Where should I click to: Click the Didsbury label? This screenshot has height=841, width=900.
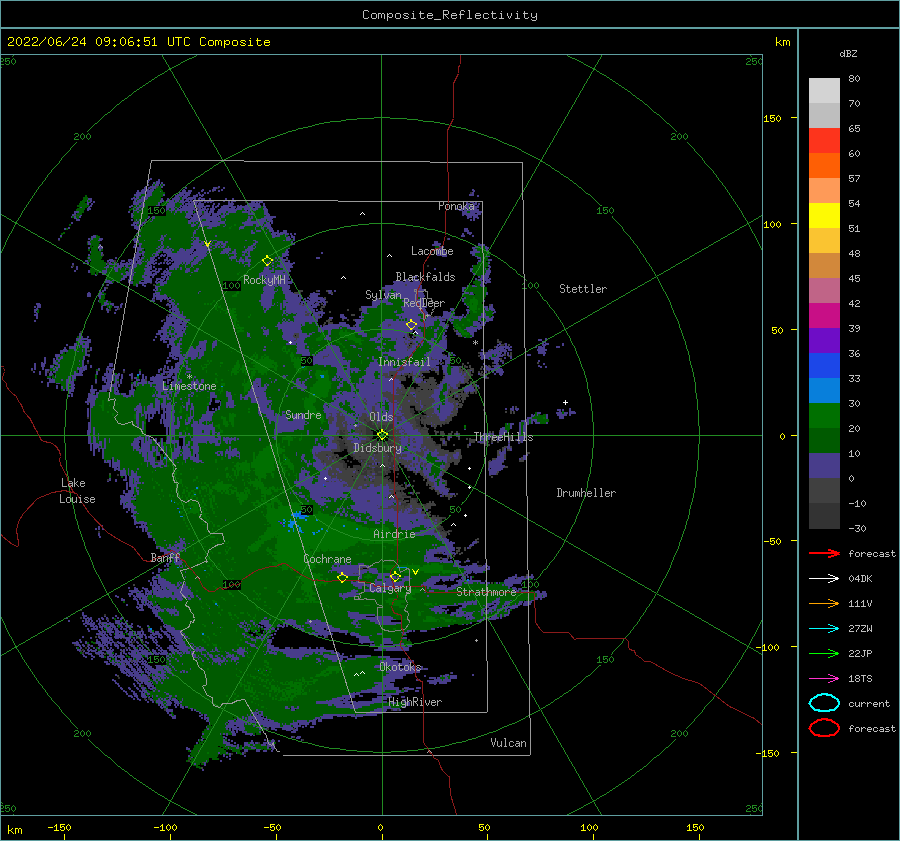coord(377,448)
